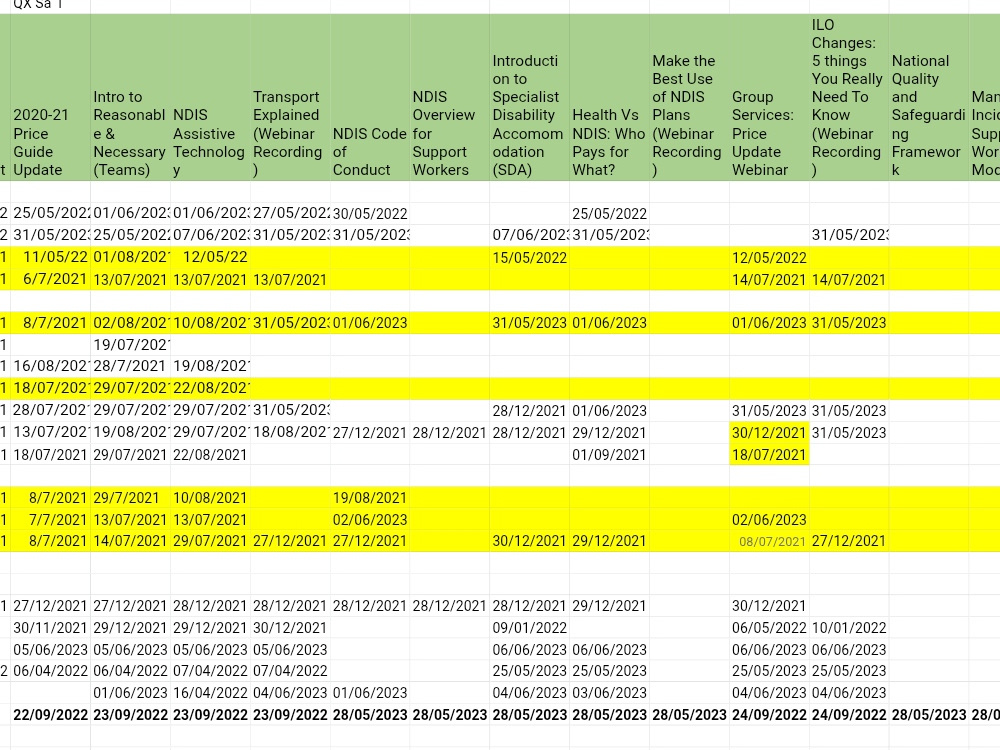The height and width of the screenshot is (750, 1000).
Task: Click the '7/7/2021' cell
Action: pos(50,520)
